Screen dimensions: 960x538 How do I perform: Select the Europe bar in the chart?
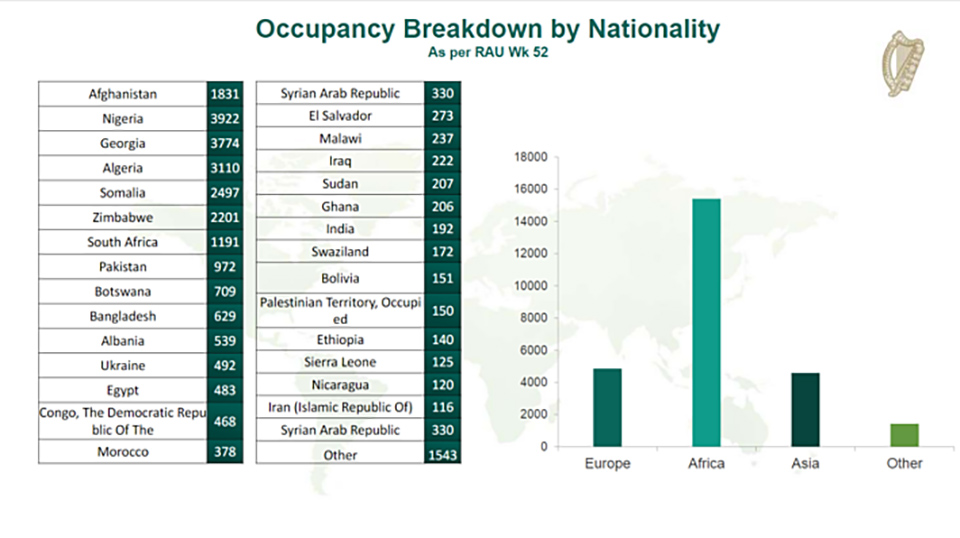[606, 407]
